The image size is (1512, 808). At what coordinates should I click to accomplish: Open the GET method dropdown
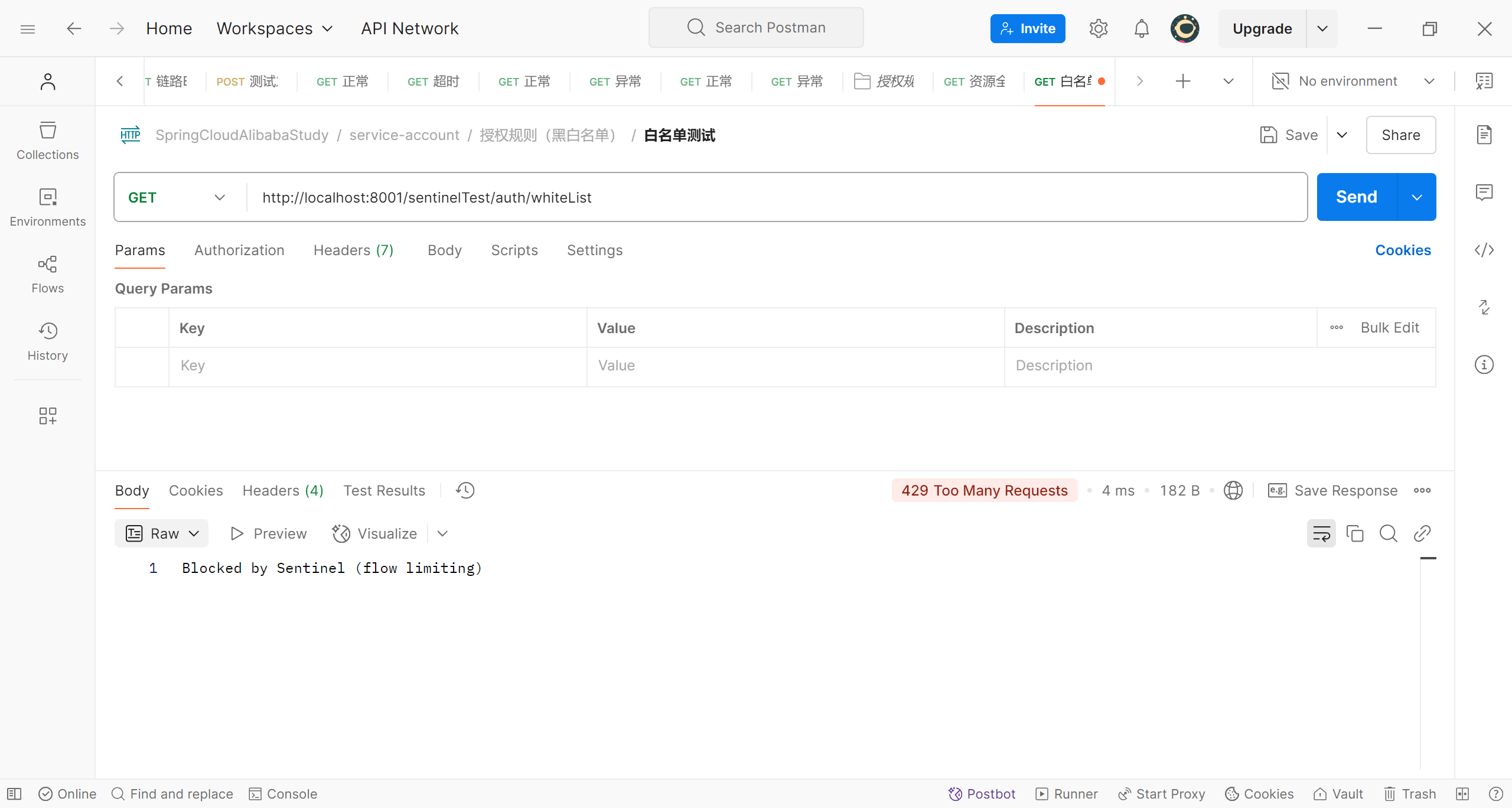pyautogui.click(x=177, y=197)
